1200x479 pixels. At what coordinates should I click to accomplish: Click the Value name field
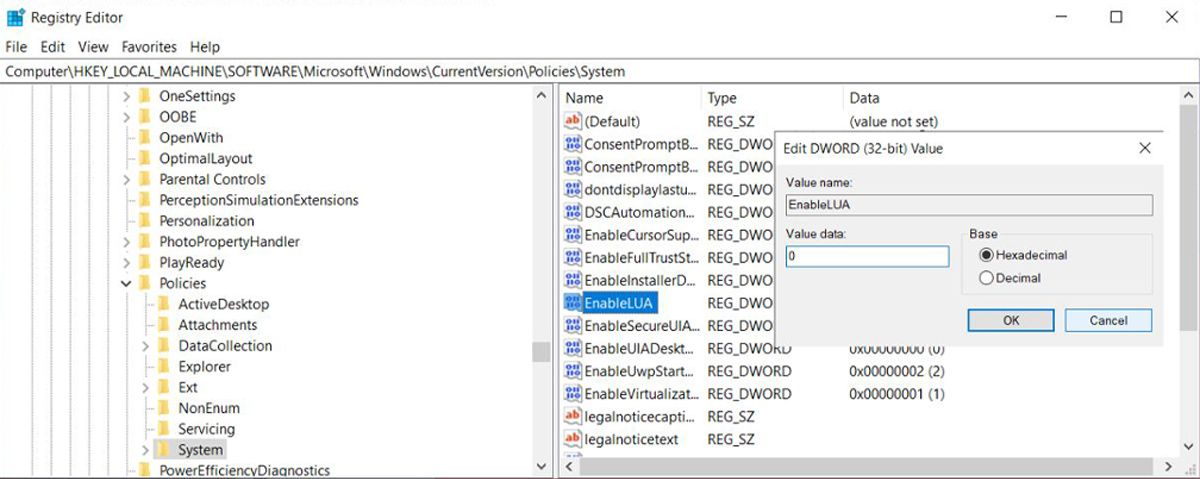tap(969, 205)
